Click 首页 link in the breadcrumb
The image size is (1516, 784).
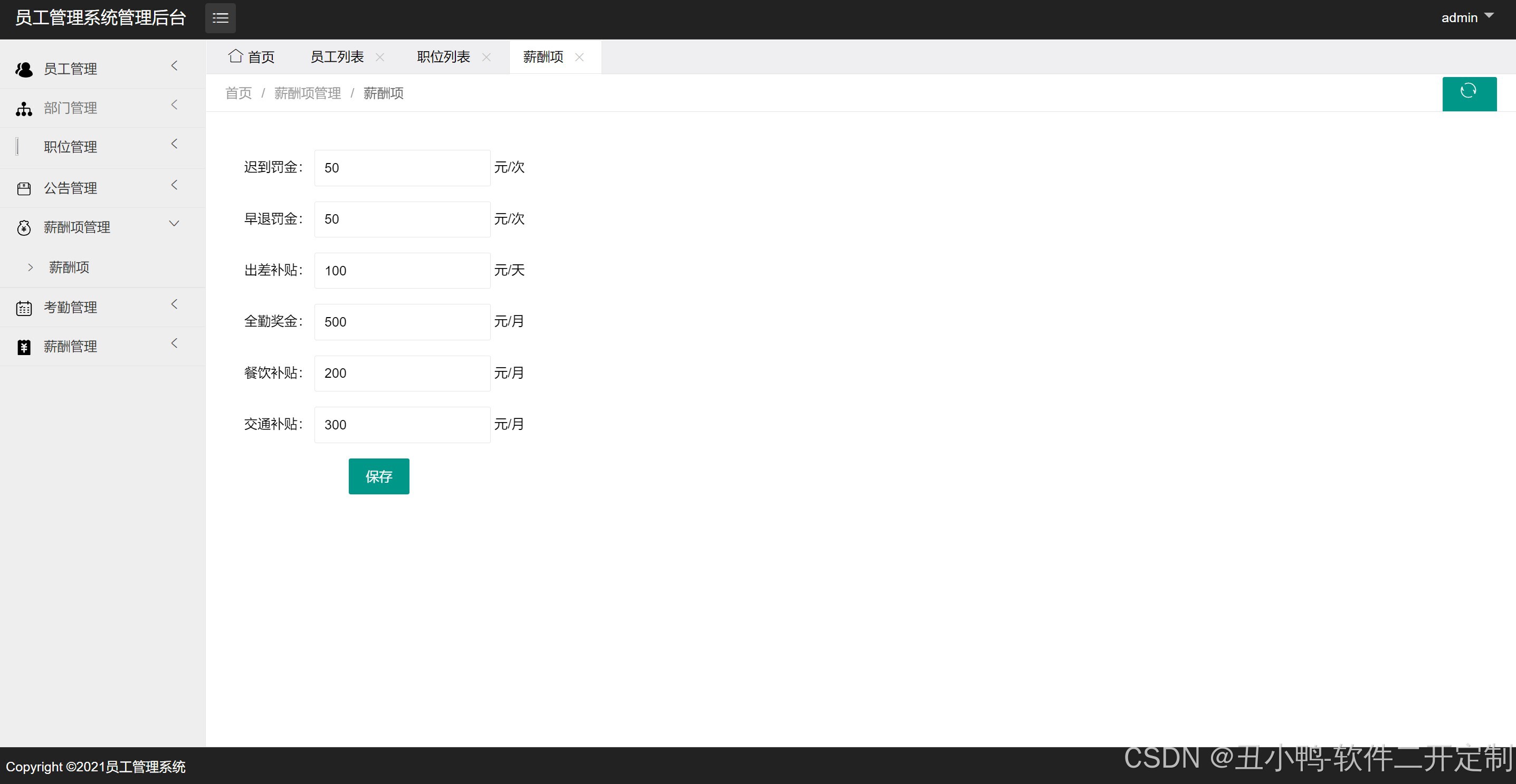239,93
